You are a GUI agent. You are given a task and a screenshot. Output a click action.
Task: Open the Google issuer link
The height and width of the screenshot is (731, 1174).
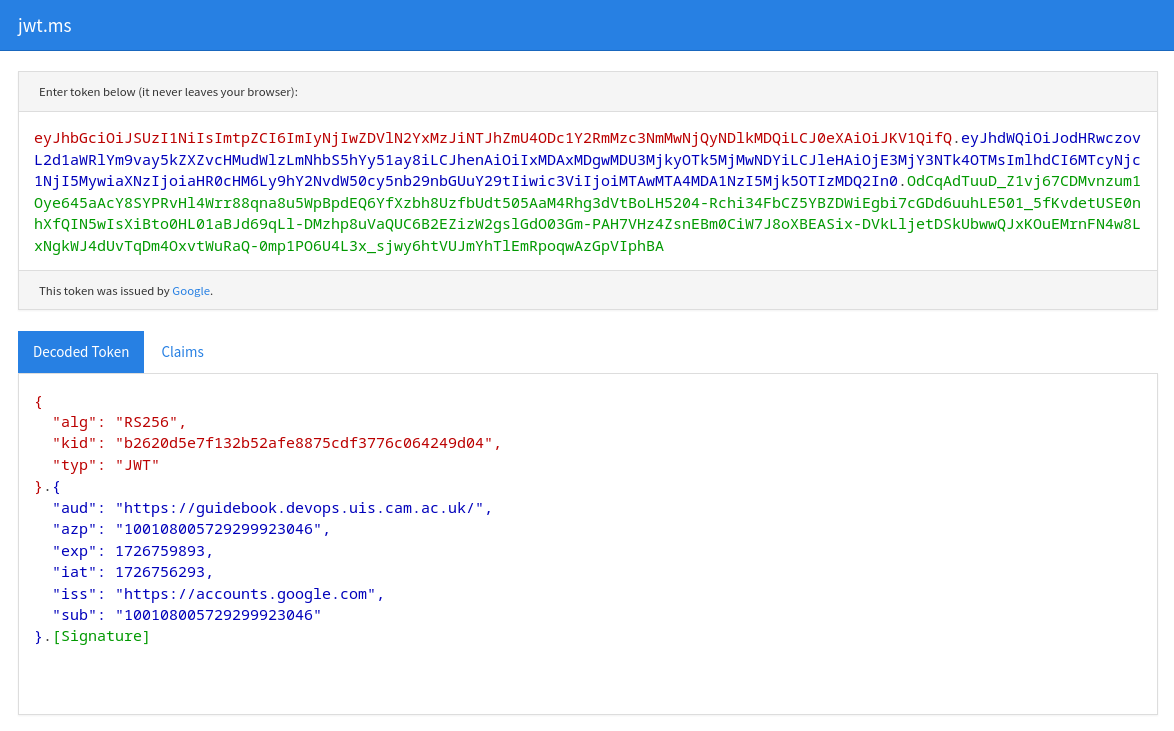pyautogui.click(x=191, y=291)
